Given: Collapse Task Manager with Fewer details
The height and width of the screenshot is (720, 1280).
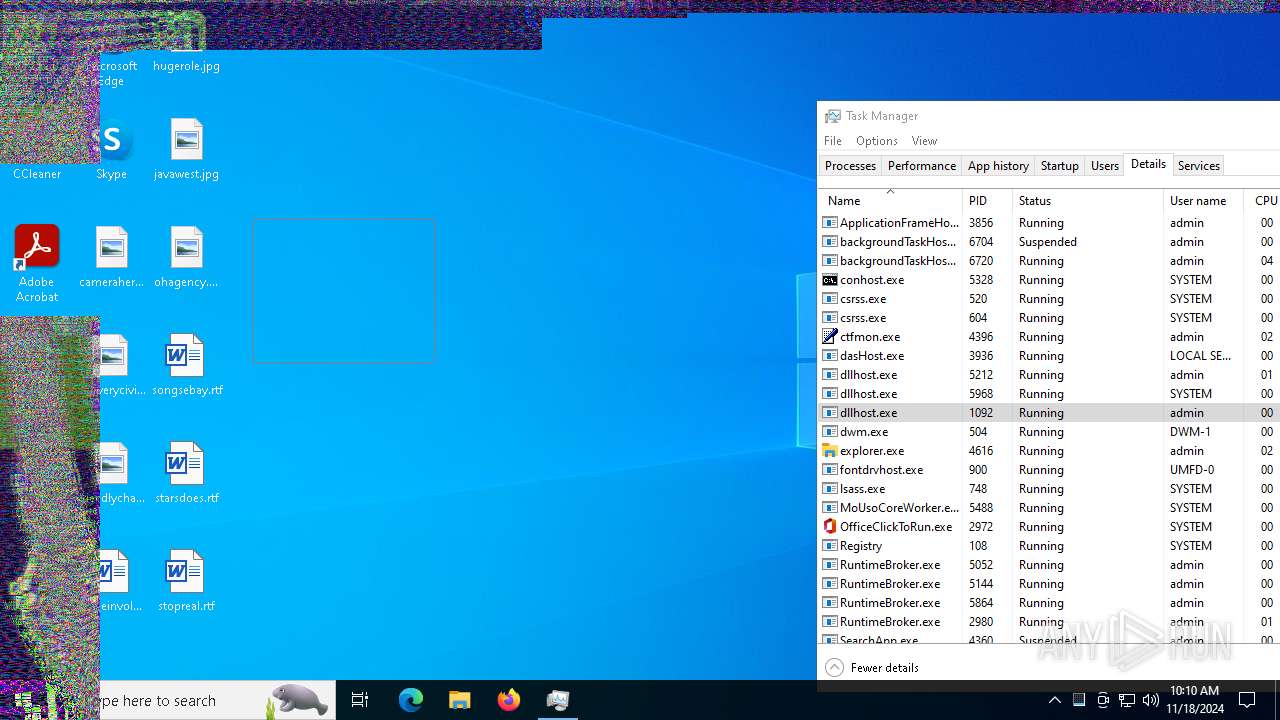Looking at the screenshot, I should point(873,667).
